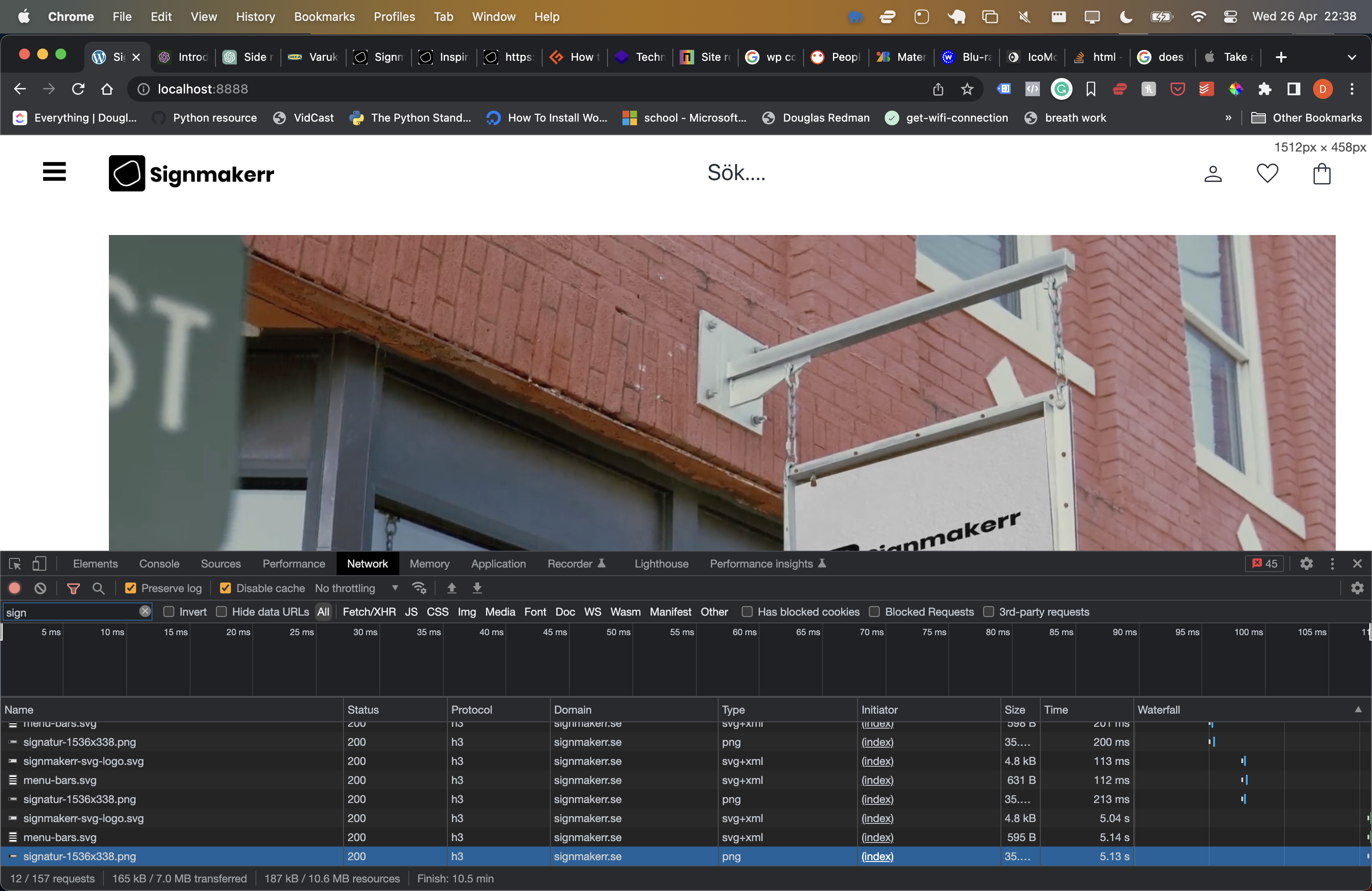Screen dimensions: 1372x891
Task: Uncheck the Preserve log checkbox
Action: 131,588
